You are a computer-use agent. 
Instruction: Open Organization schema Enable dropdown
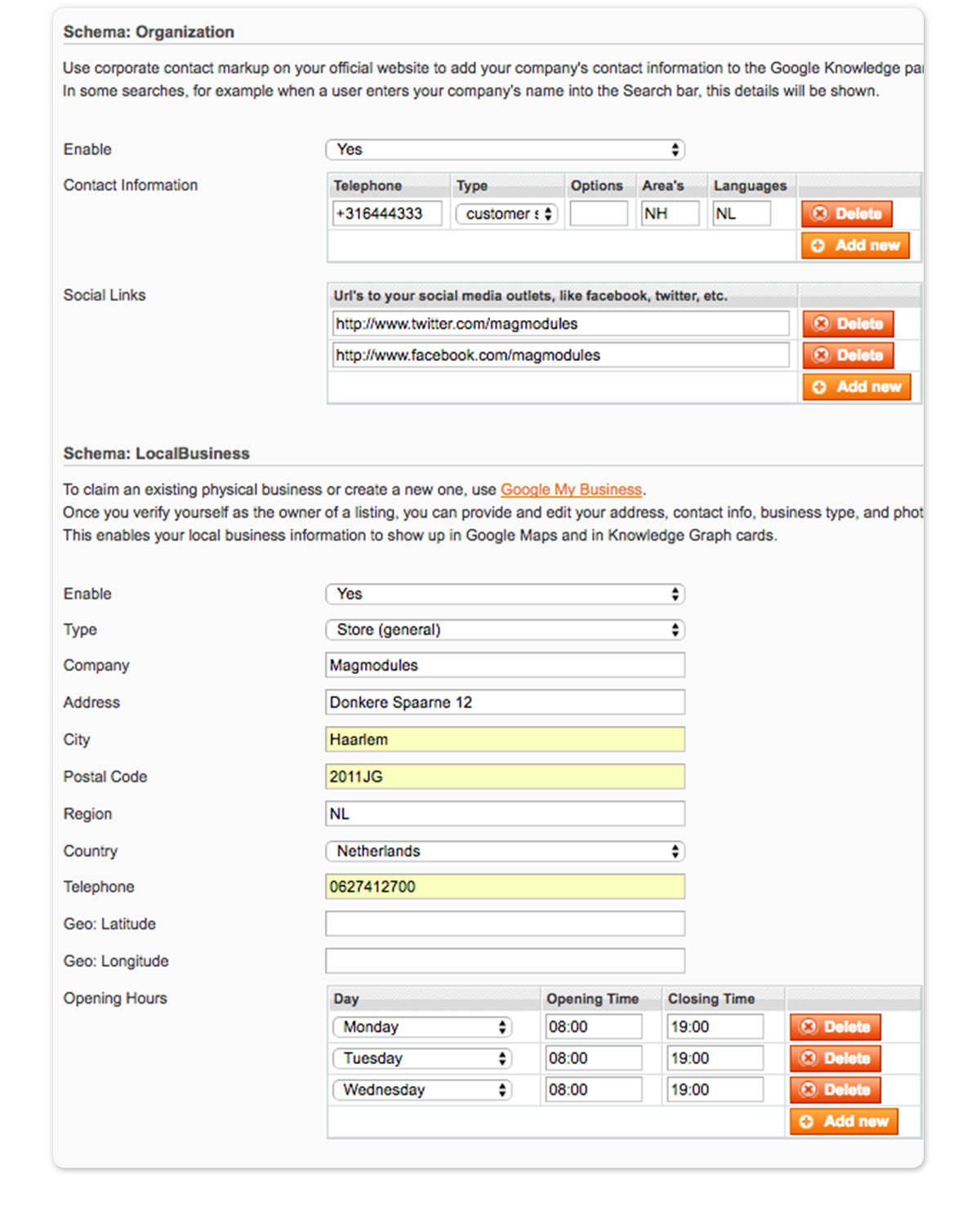(x=505, y=149)
